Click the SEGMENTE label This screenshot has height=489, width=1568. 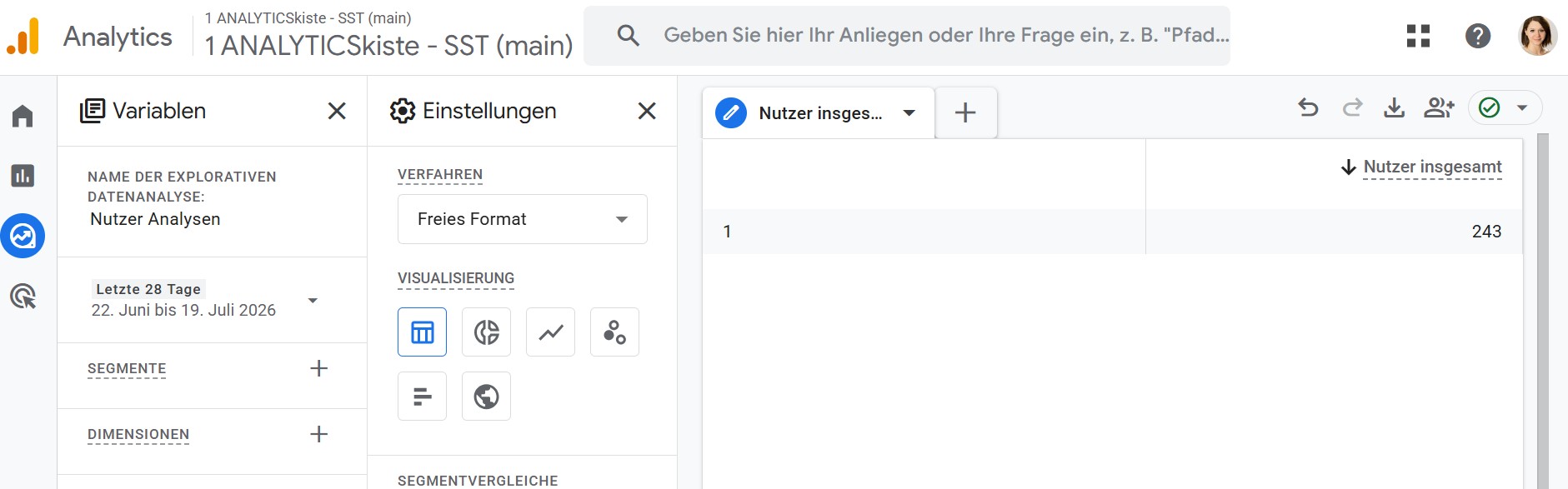127,368
